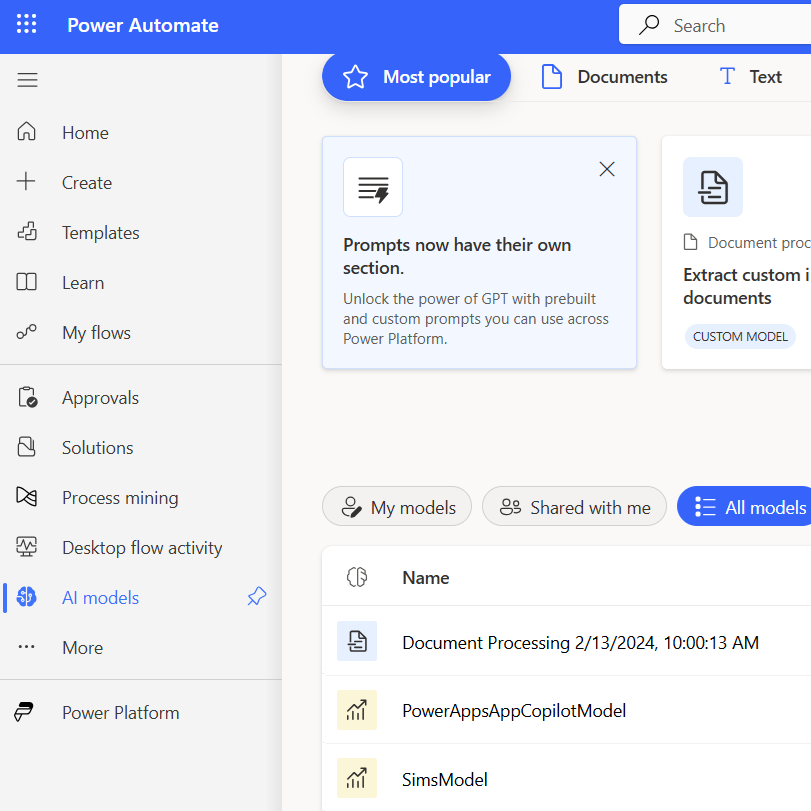This screenshot has width=811, height=811.
Task: Click the Learn book icon
Action: (x=26, y=282)
